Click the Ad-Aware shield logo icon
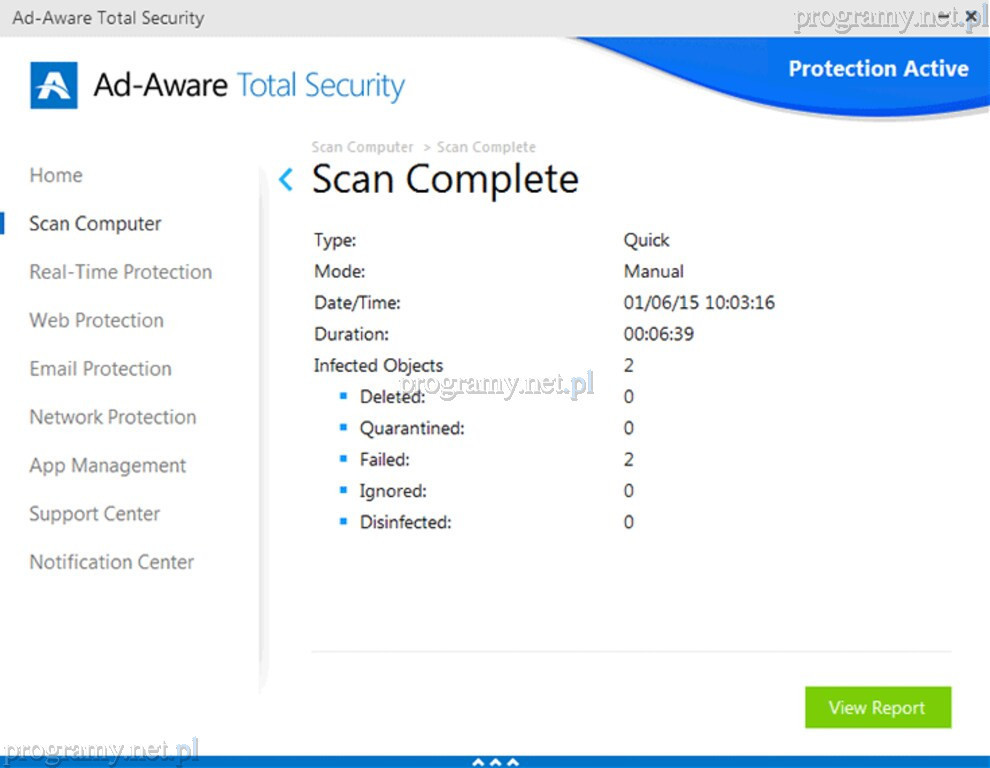 coord(54,86)
